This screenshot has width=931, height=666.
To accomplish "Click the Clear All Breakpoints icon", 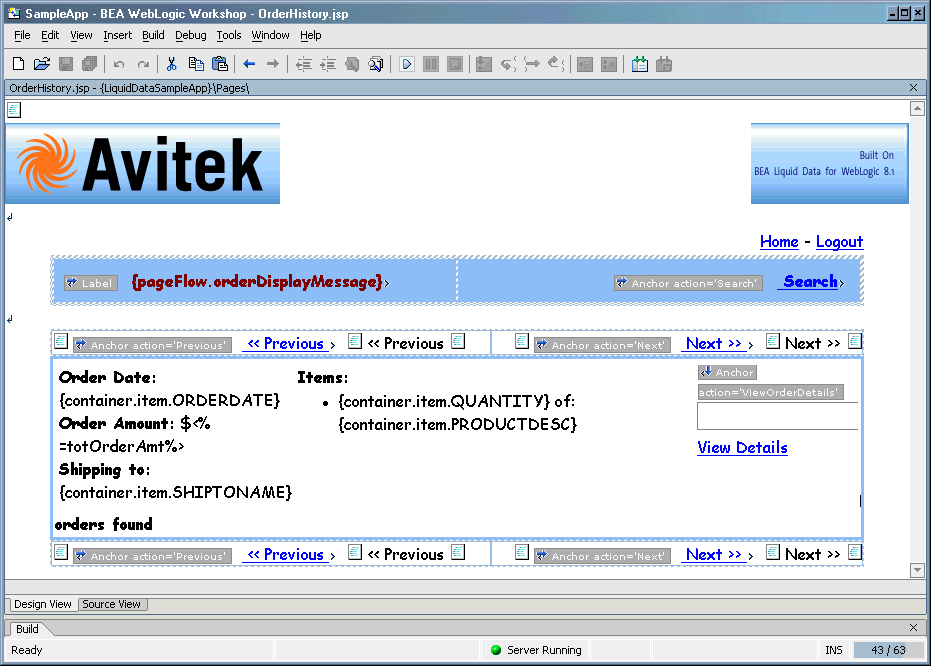I will tap(609, 64).
